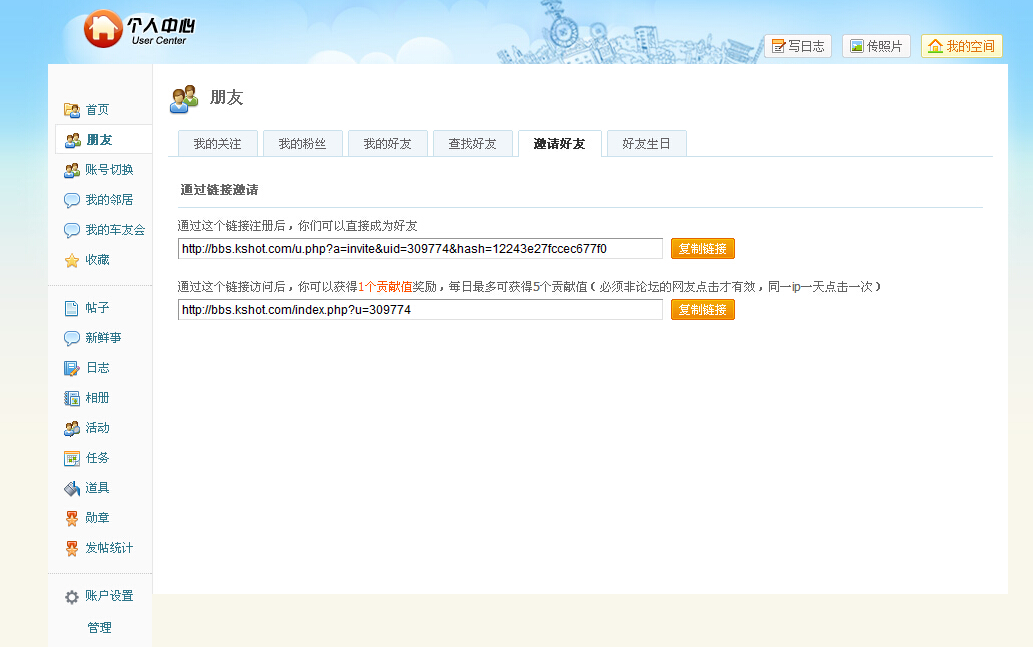Switch to the 我的粉丝 tab

302,144
